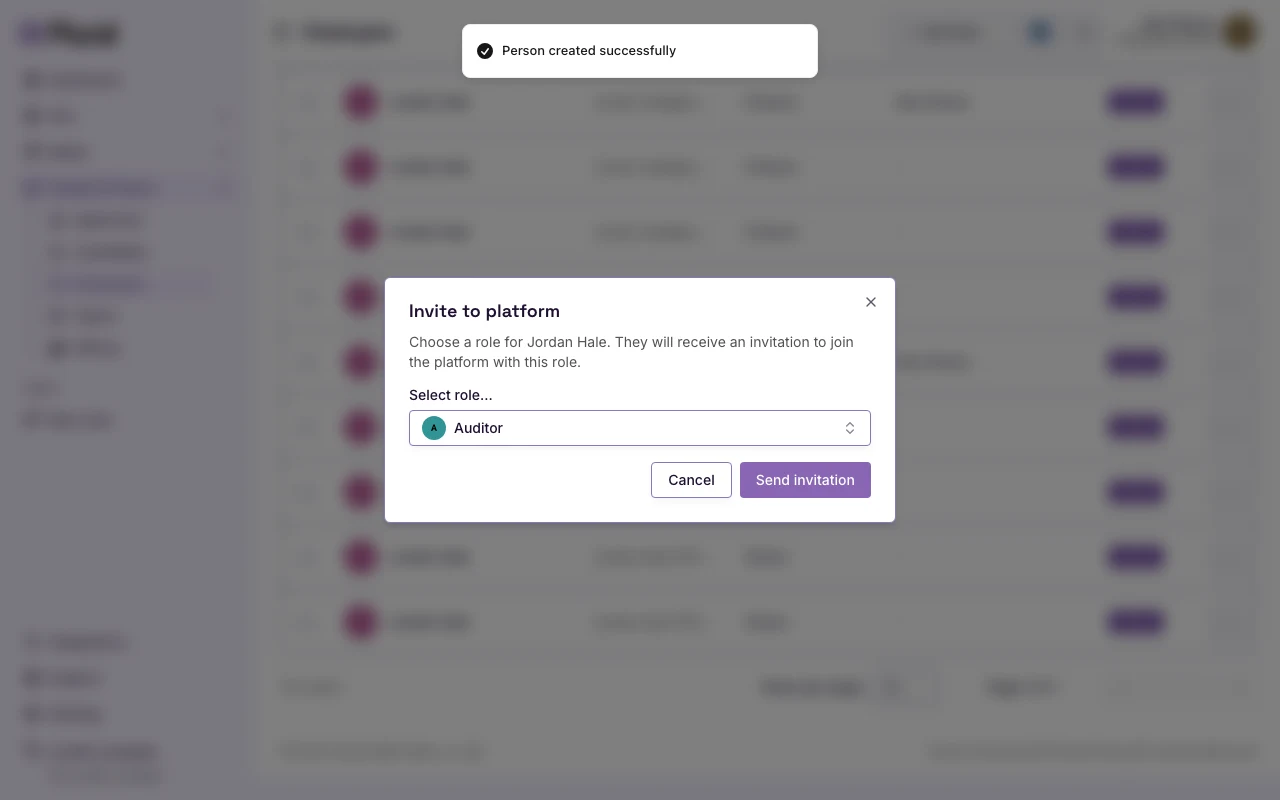The width and height of the screenshot is (1280, 800).
Task: Cancel the platform invitation
Action: coord(691,480)
